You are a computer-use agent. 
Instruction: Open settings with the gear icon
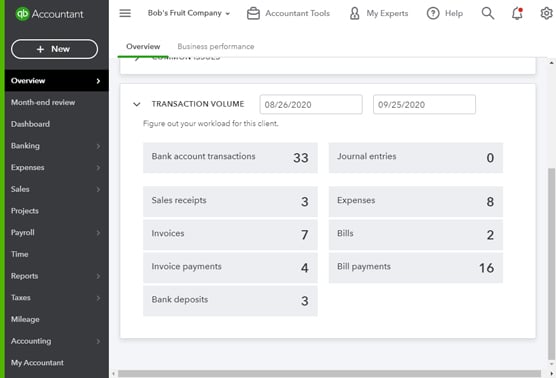[x=546, y=13]
